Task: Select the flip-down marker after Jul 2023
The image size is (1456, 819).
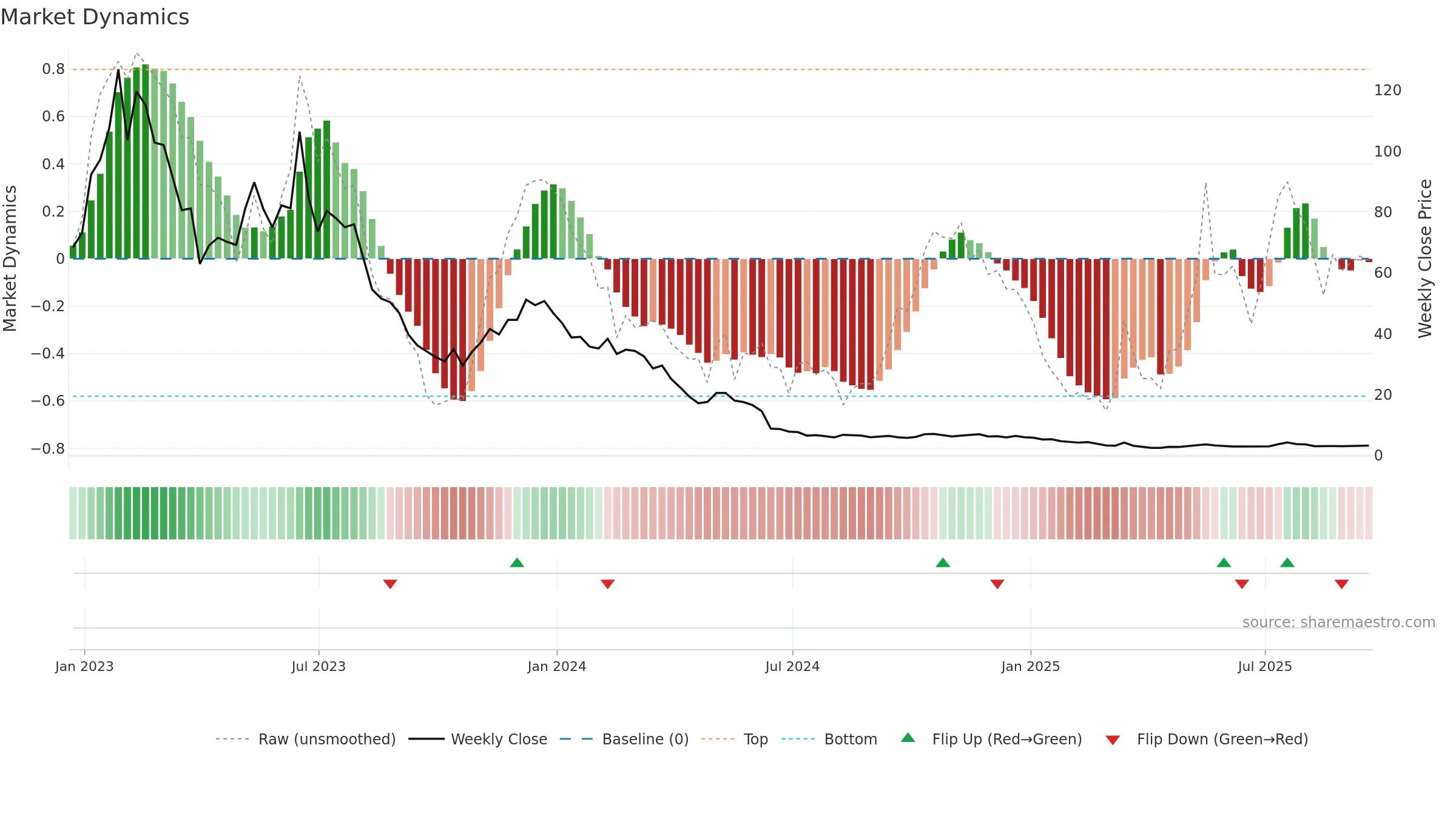Action: 390,584
